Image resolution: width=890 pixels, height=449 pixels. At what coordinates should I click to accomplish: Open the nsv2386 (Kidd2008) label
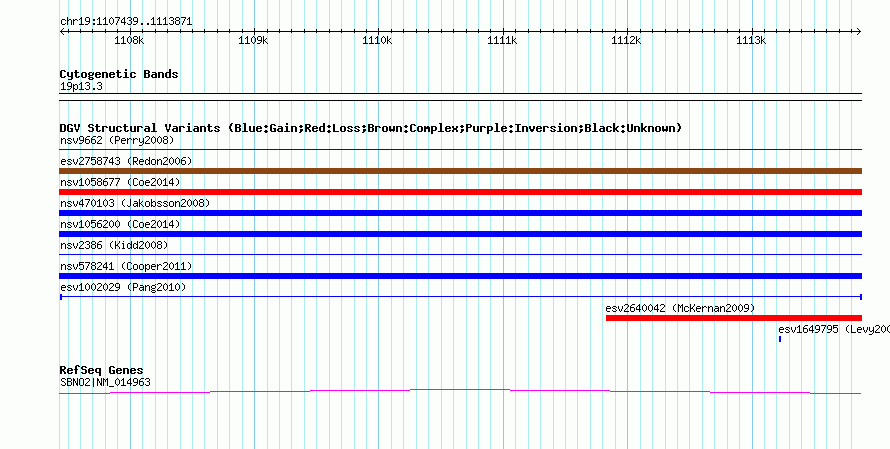(x=114, y=245)
